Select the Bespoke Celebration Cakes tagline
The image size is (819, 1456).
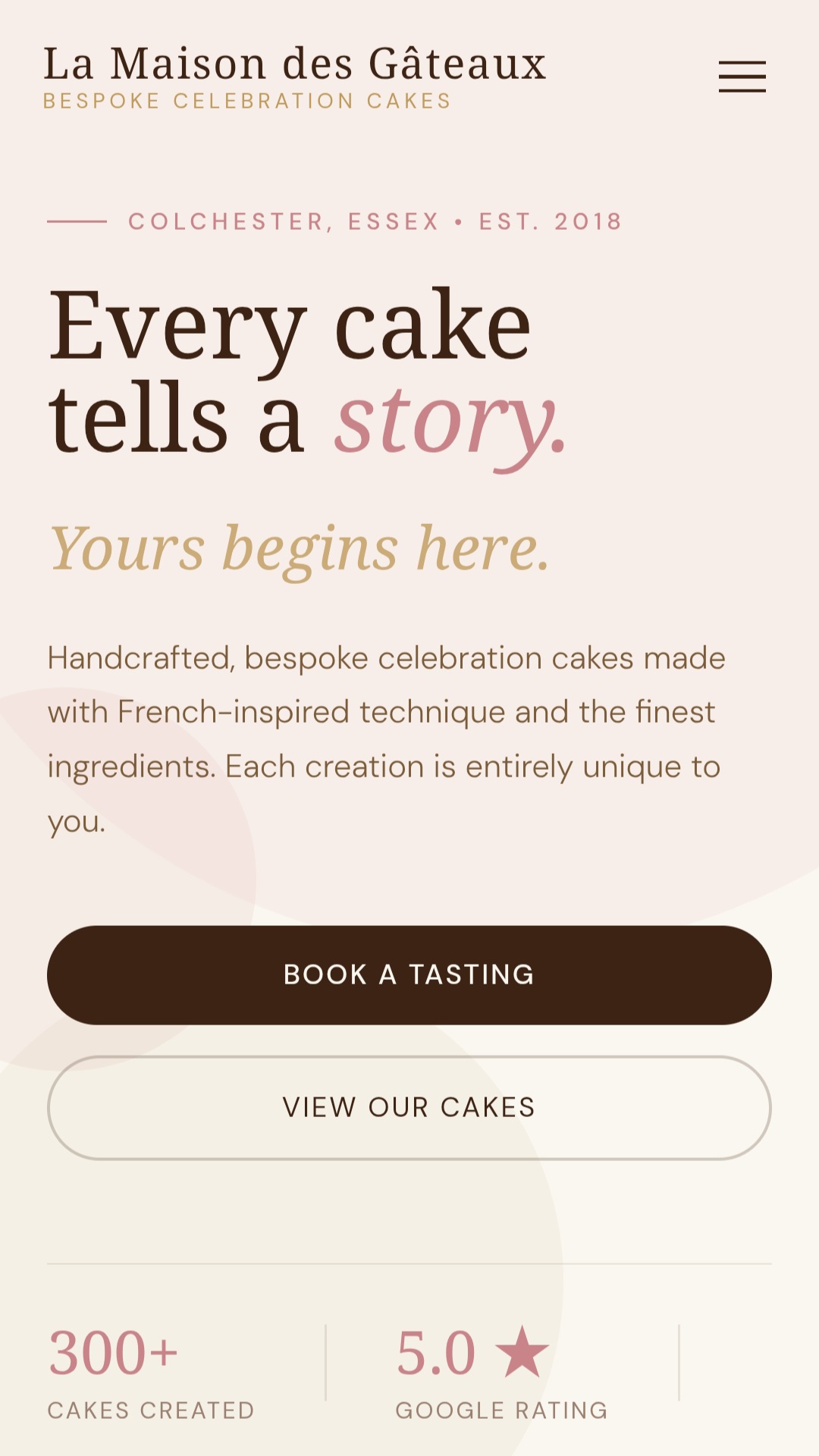pyautogui.click(x=247, y=101)
